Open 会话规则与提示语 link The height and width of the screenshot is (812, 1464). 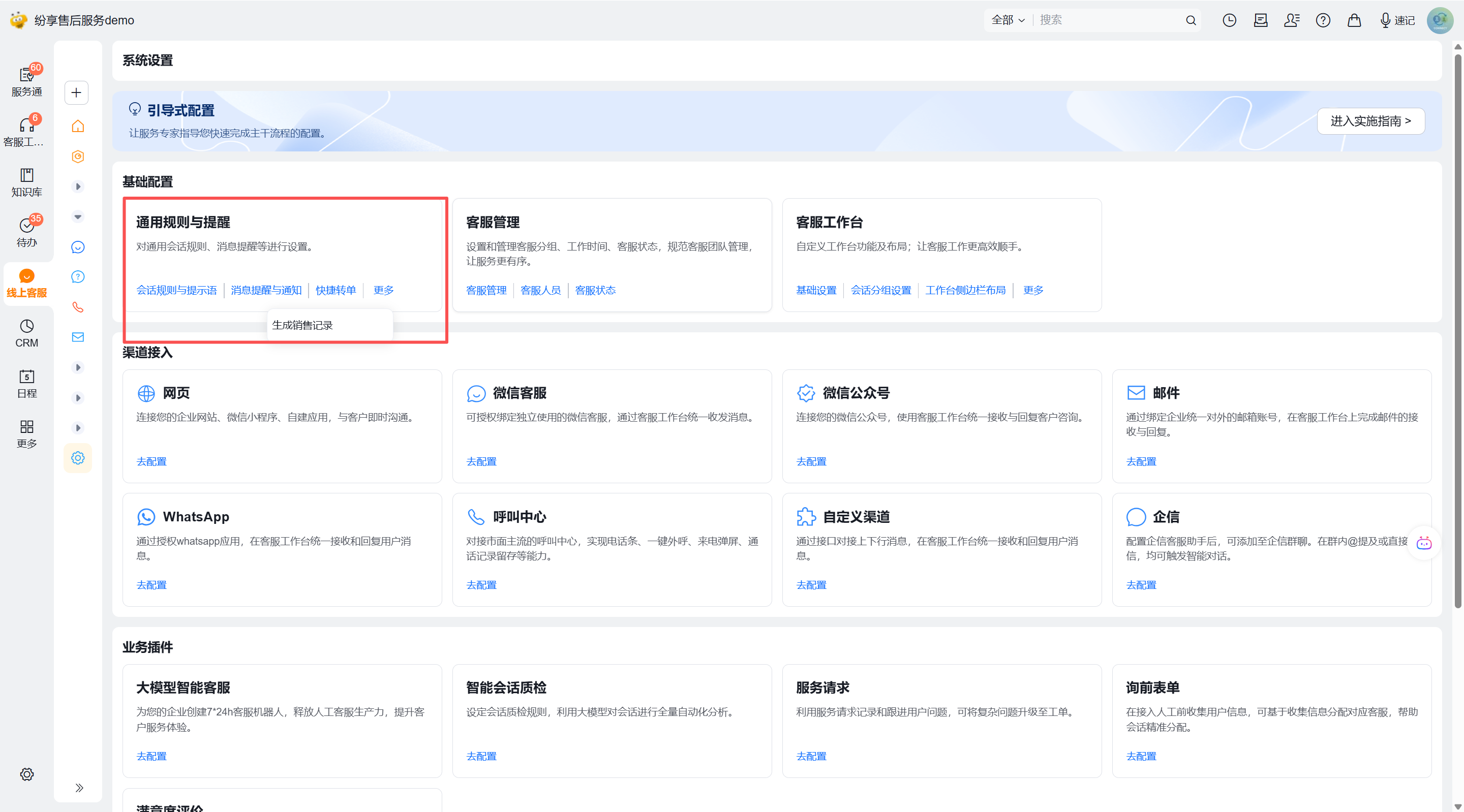(176, 290)
